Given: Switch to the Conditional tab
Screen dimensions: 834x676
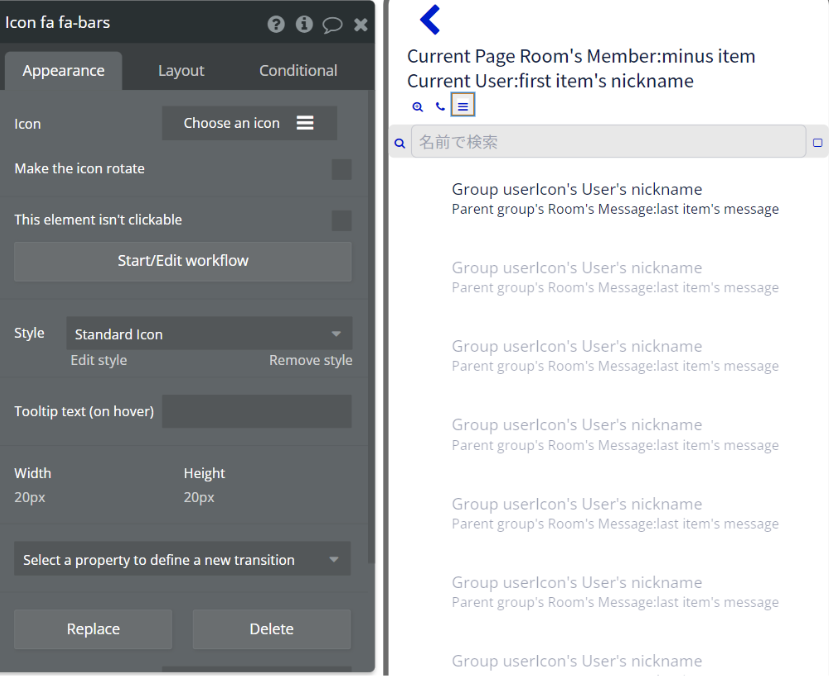Looking at the screenshot, I should pos(298,71).
